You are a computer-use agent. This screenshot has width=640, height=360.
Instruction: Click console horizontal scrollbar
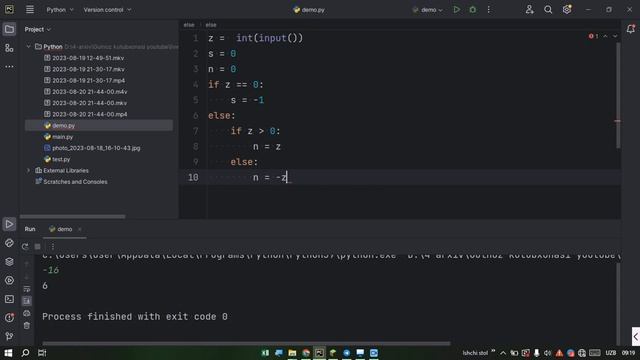pos(246,344)
